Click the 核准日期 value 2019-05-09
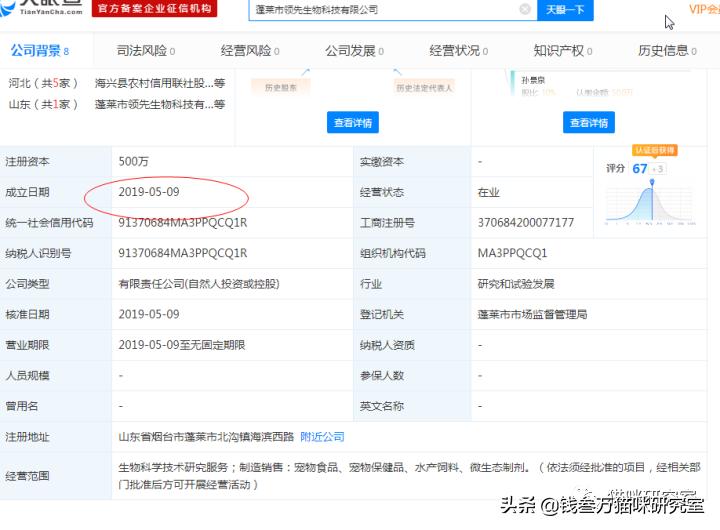 (149, 314)
